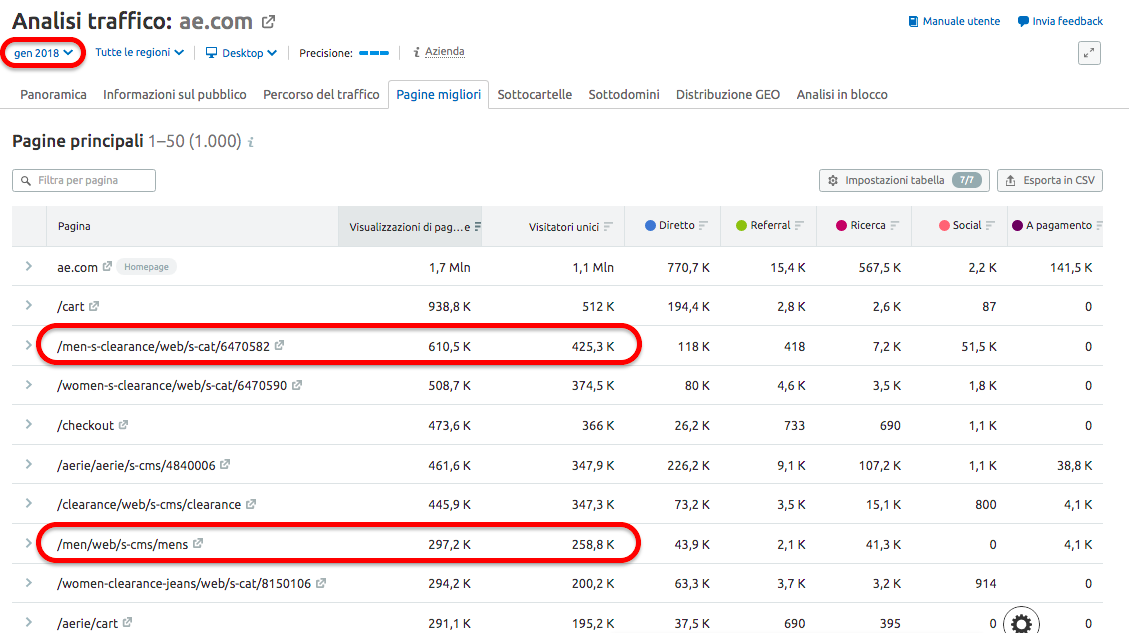This screenshot has height=633, width=1129.
Task: Click sort icon on Visitatori unici column
Action: (x=608, y=227)
